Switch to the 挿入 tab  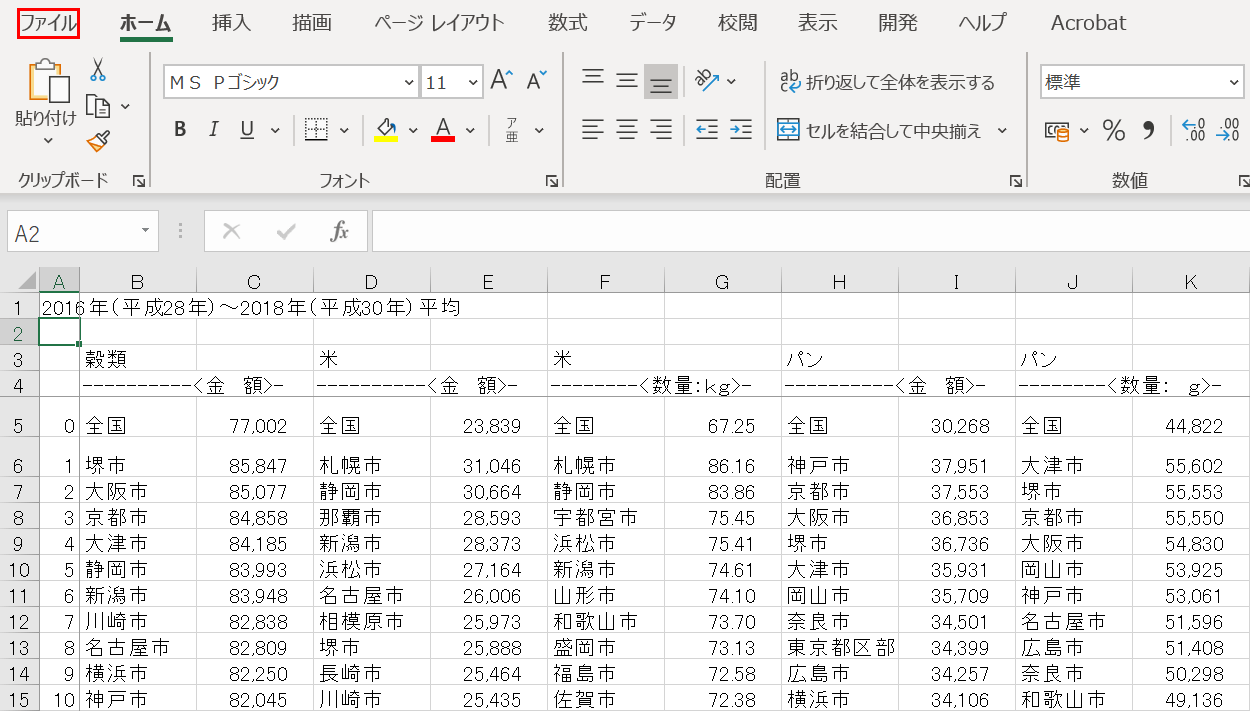[232, 23]
